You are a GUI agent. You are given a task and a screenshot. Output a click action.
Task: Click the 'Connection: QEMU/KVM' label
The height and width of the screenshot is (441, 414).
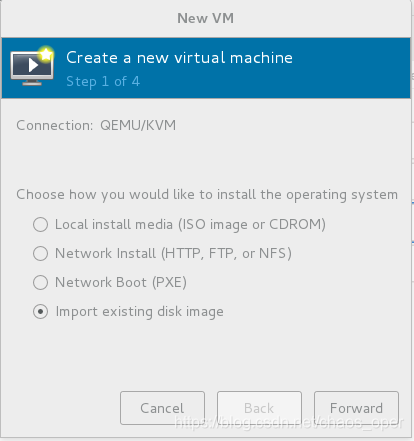click(x=96, y=125)
